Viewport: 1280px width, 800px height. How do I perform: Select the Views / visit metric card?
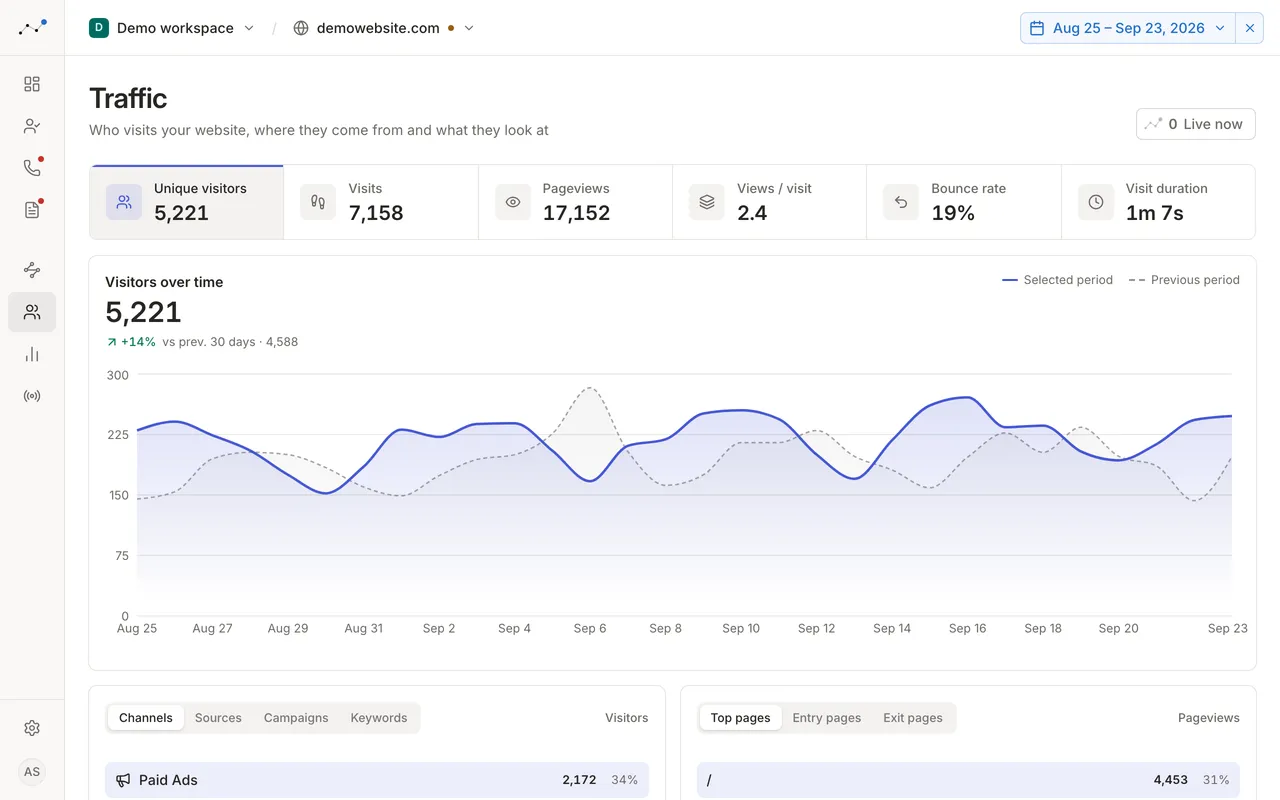(770, 202)
